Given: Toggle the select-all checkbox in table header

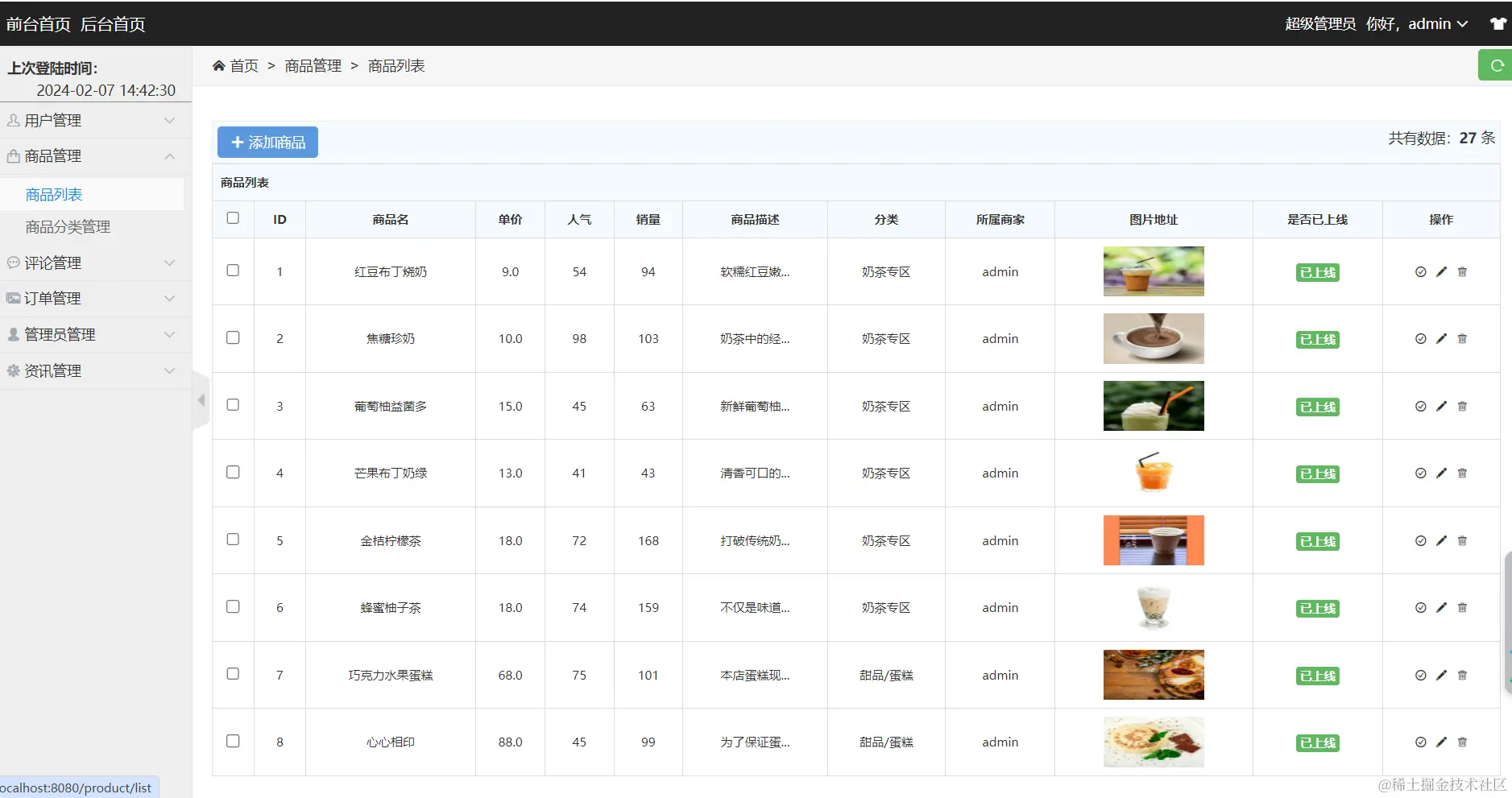Looking at the screenshot, I should (x=233, y=218).
